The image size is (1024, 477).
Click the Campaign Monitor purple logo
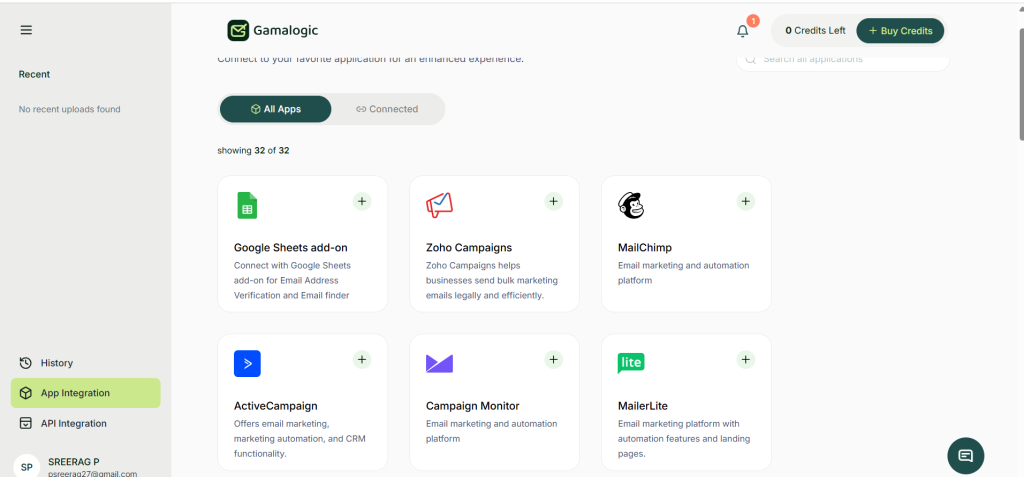[439, 363]
